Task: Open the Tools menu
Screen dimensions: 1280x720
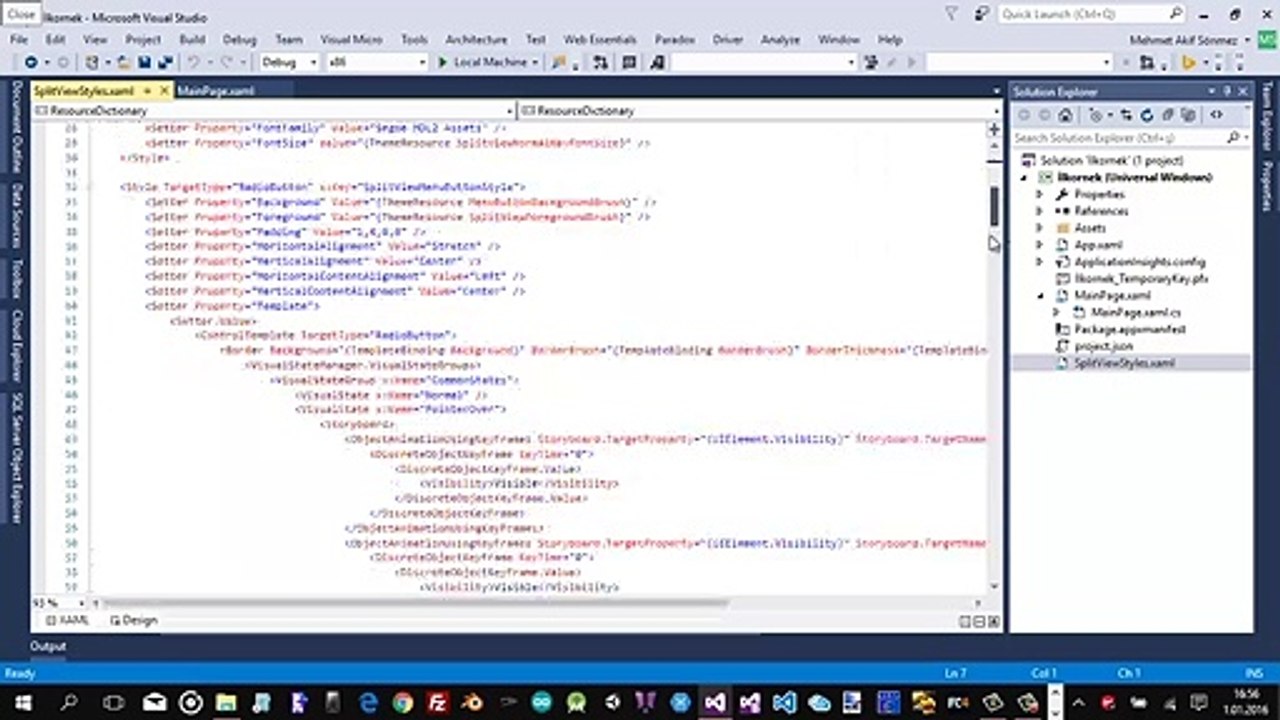Action: click(414, 40)
